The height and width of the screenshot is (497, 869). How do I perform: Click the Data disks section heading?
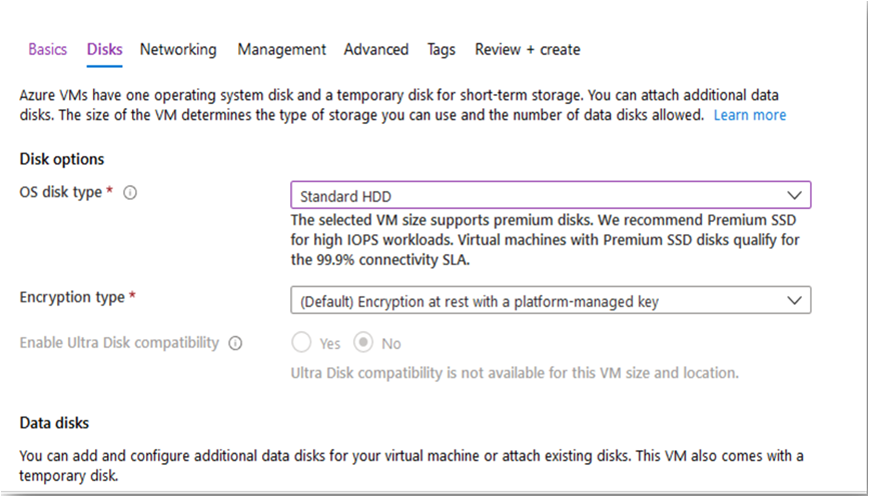point(54,423)
